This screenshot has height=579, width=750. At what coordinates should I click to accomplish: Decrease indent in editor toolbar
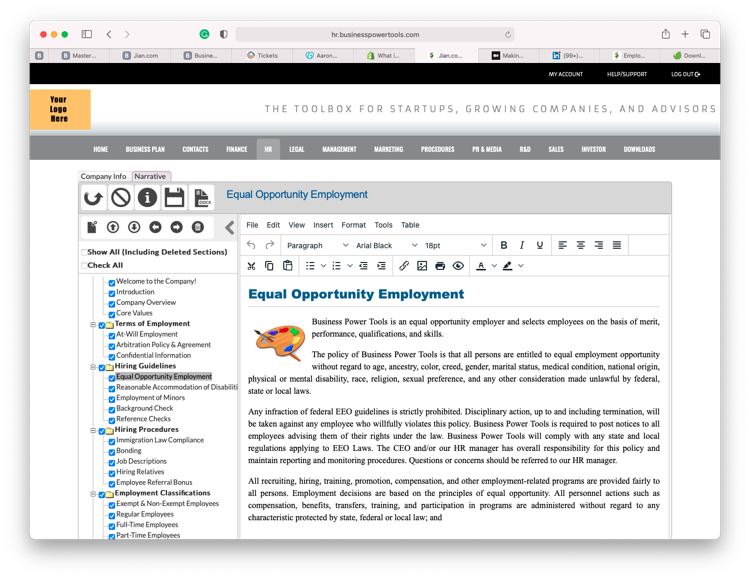[x=364, y=266]
